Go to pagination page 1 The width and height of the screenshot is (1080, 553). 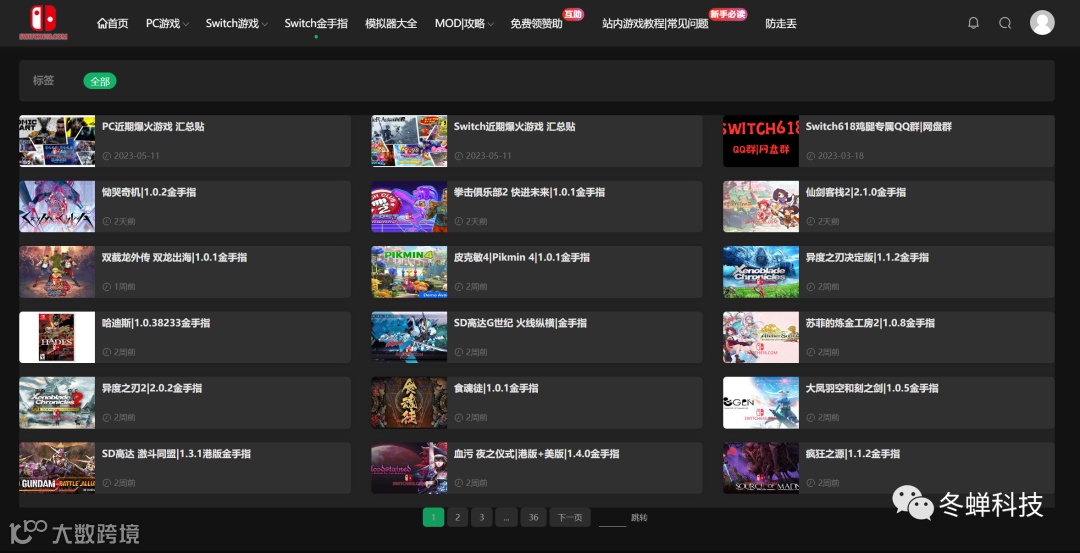(x=433, y=517)
